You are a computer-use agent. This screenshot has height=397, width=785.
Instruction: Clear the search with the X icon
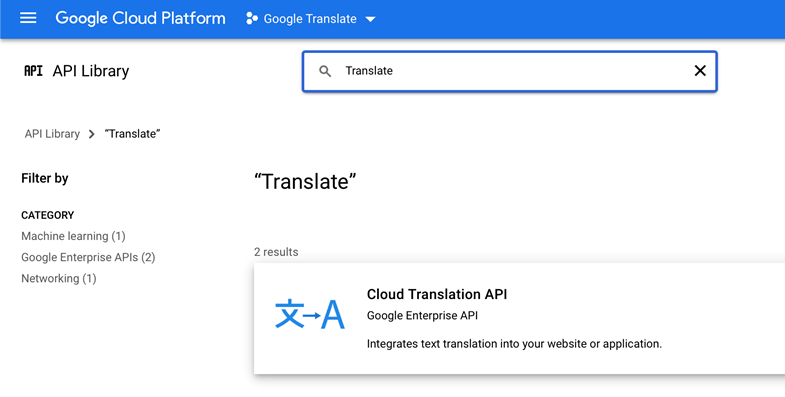tap(700, 71)
